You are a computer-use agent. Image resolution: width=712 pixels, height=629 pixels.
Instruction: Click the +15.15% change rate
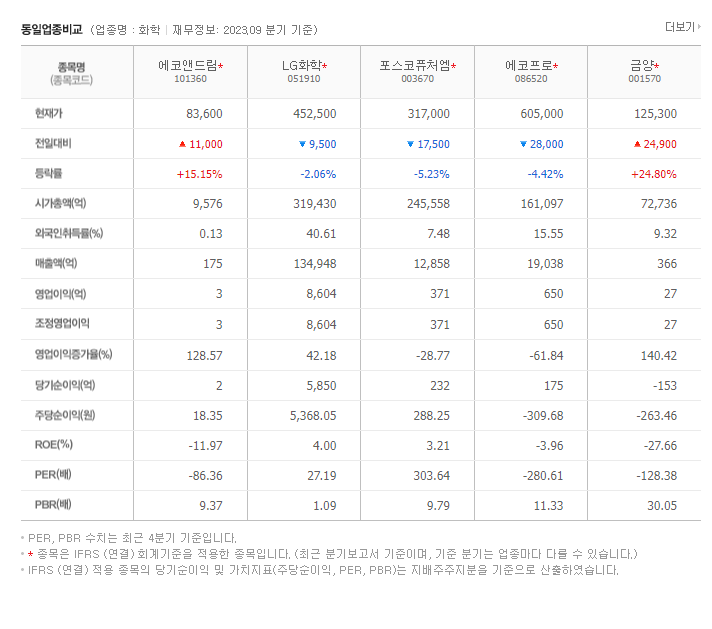pyautogui.click(x=200, y=174)
